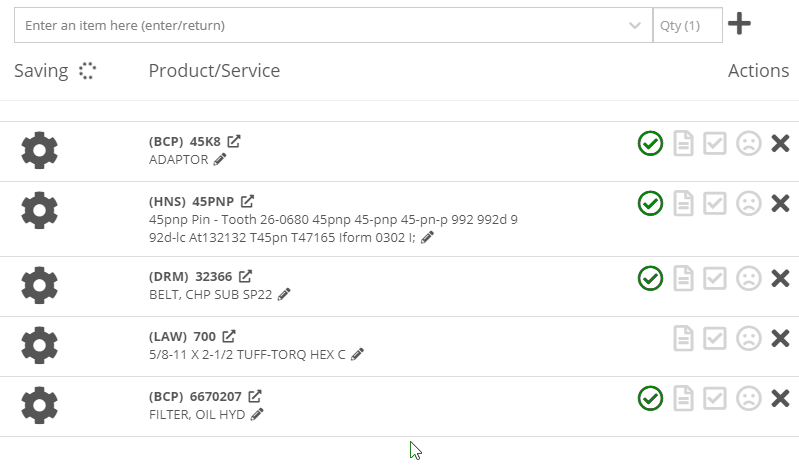Click the Qty quantity input field
Screen dimensions: 799x470
click(687, 25)
